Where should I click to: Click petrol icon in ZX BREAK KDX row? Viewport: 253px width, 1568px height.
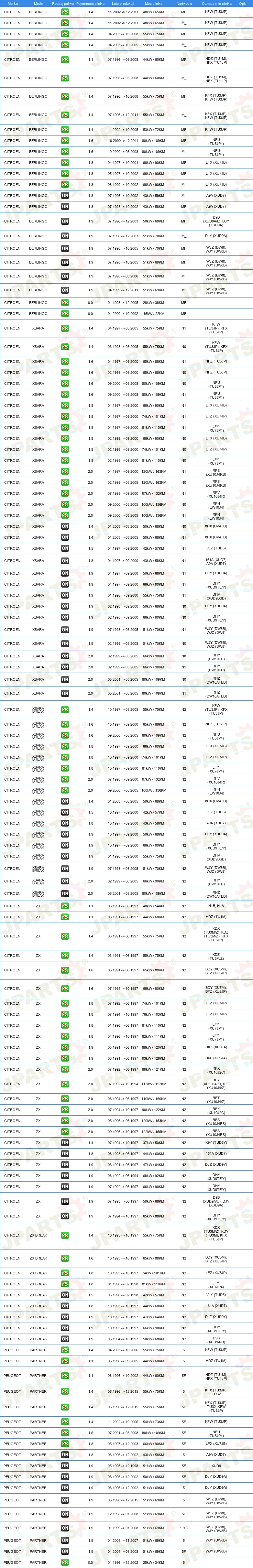[65, 1236]
